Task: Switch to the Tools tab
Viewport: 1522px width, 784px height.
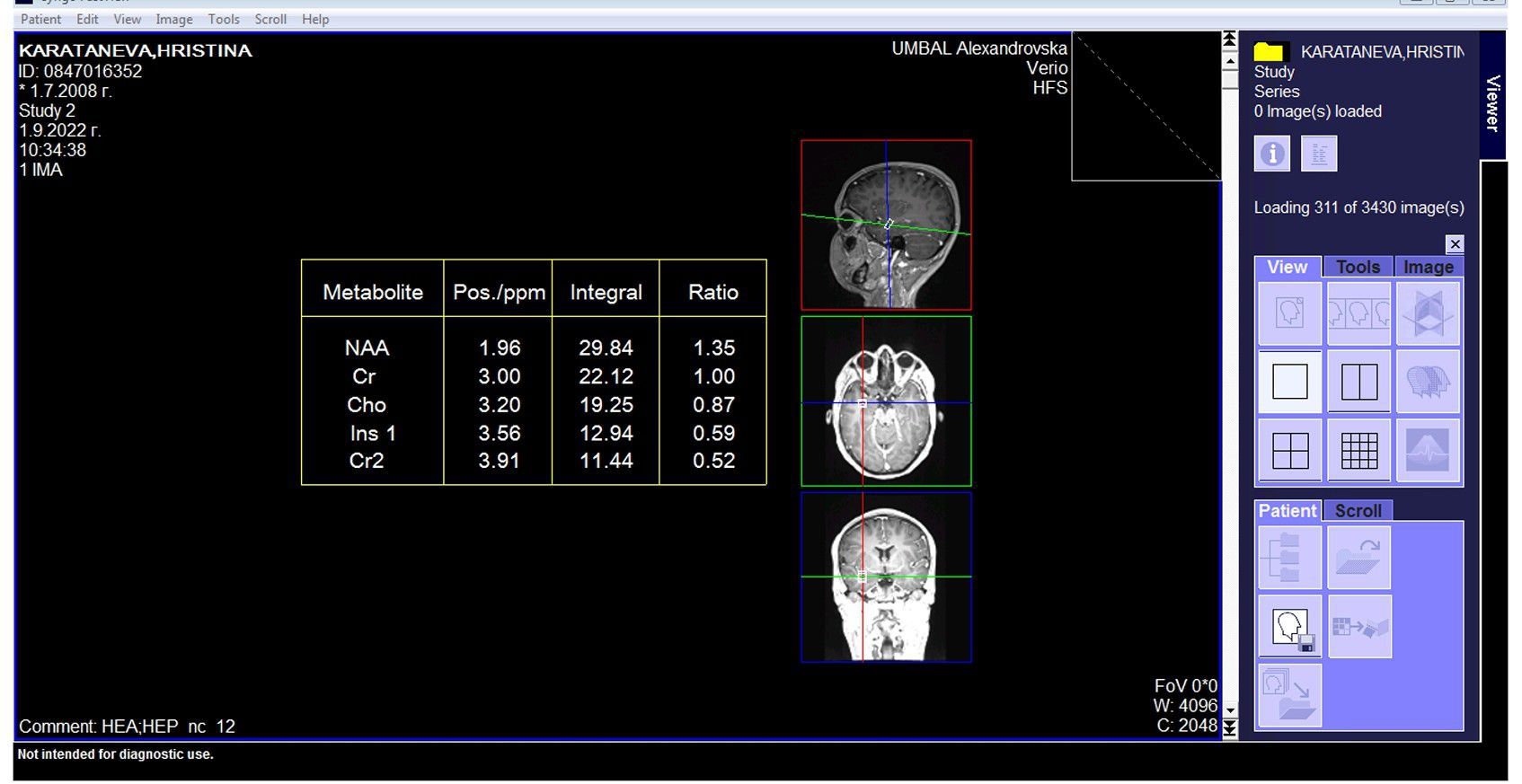Action: tap(1358, 267)
